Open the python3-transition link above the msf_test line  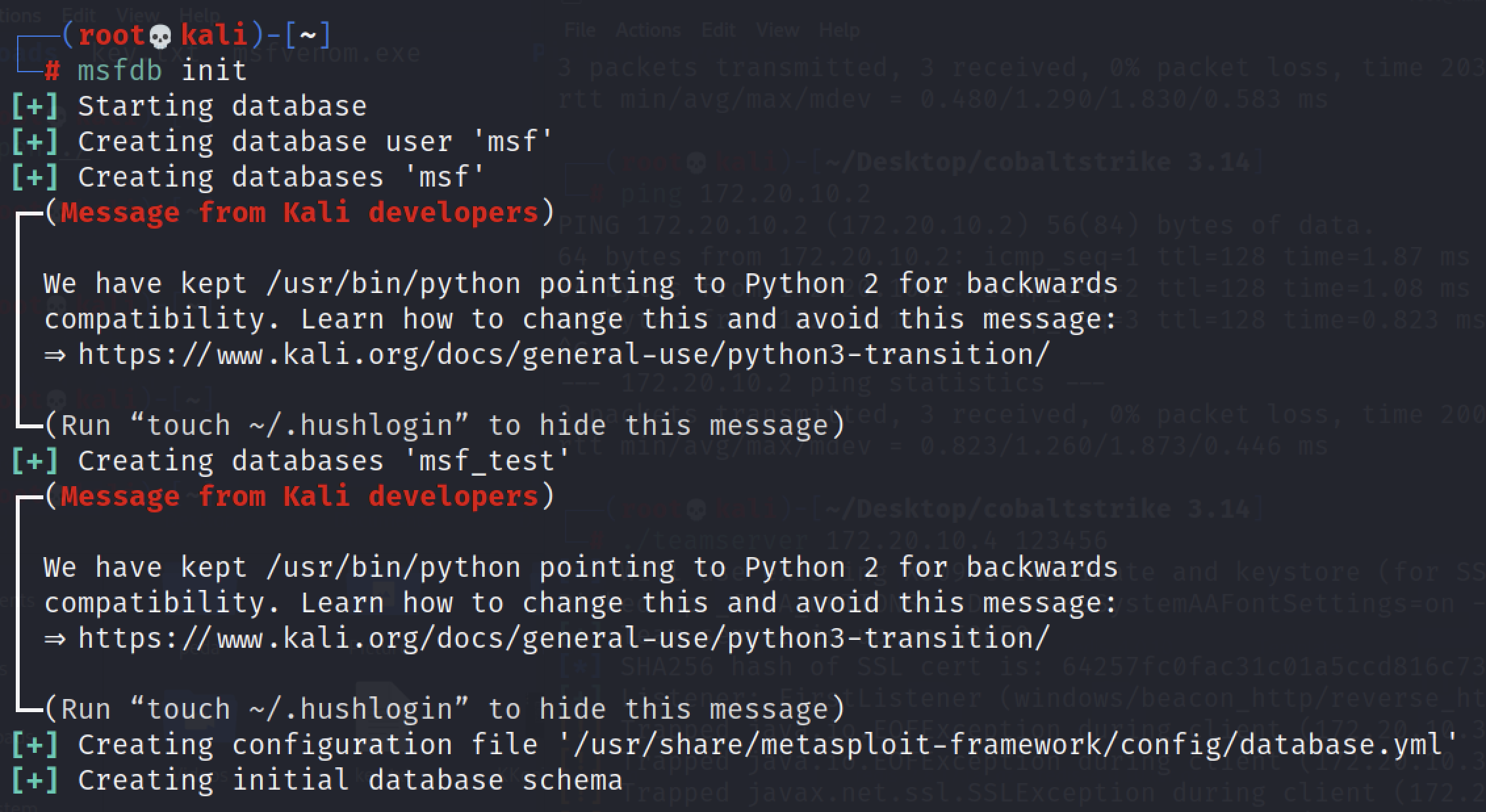coord(564,355)
